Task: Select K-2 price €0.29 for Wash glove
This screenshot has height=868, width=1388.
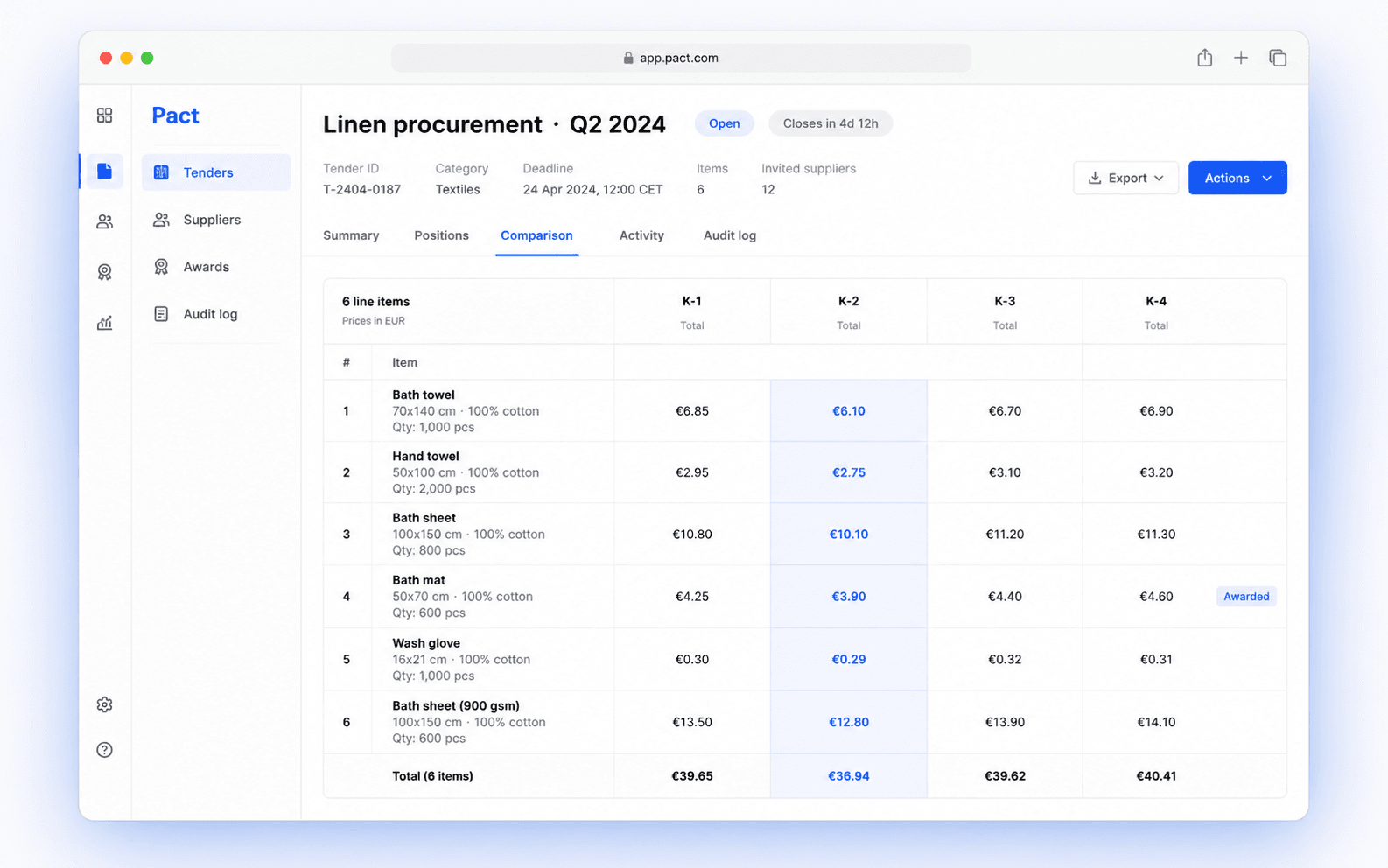Action: (x=848, y=660)
